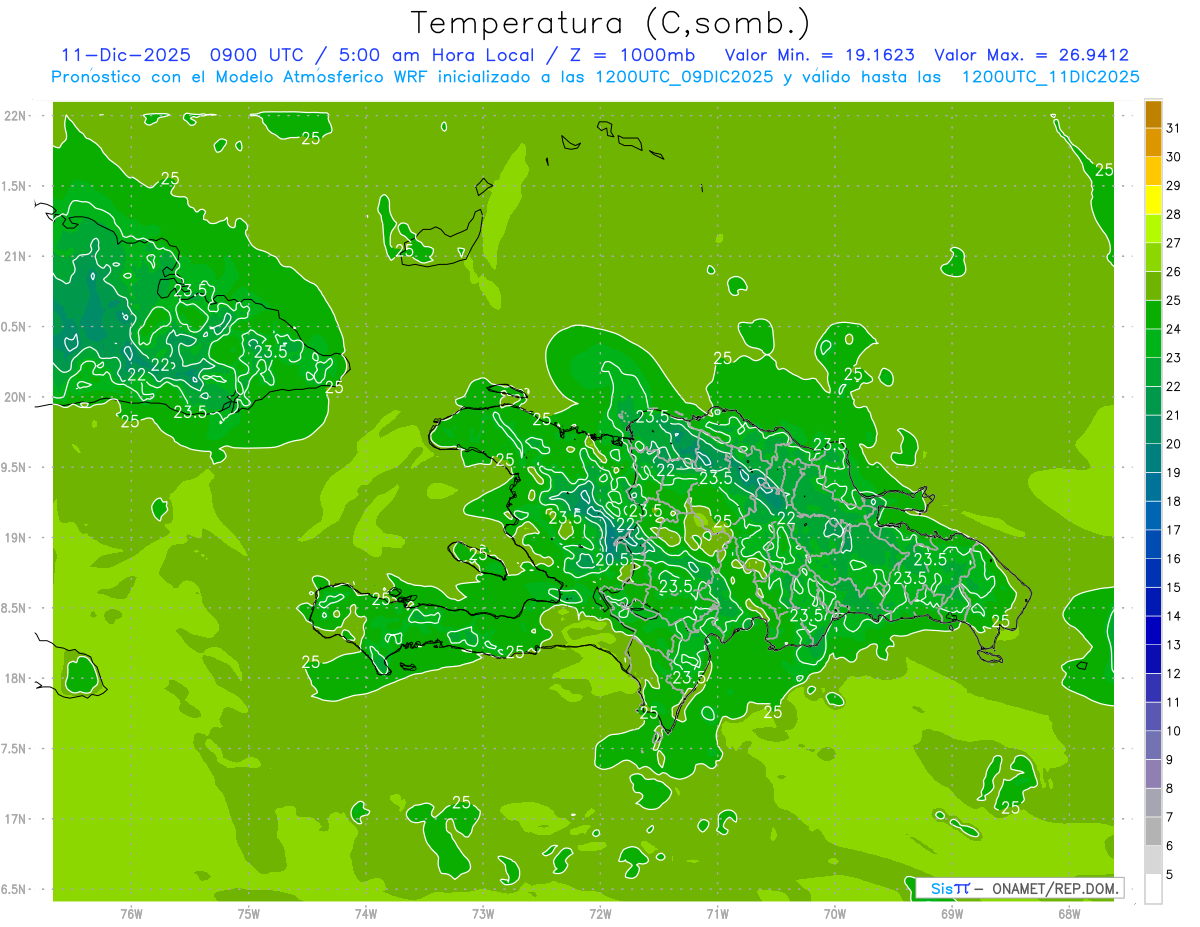The height and width of the screenshot is (927, 1200).
Task: Click the SisPi ONAMET/REP.DOM. logo box
Action: point(1018,888)
